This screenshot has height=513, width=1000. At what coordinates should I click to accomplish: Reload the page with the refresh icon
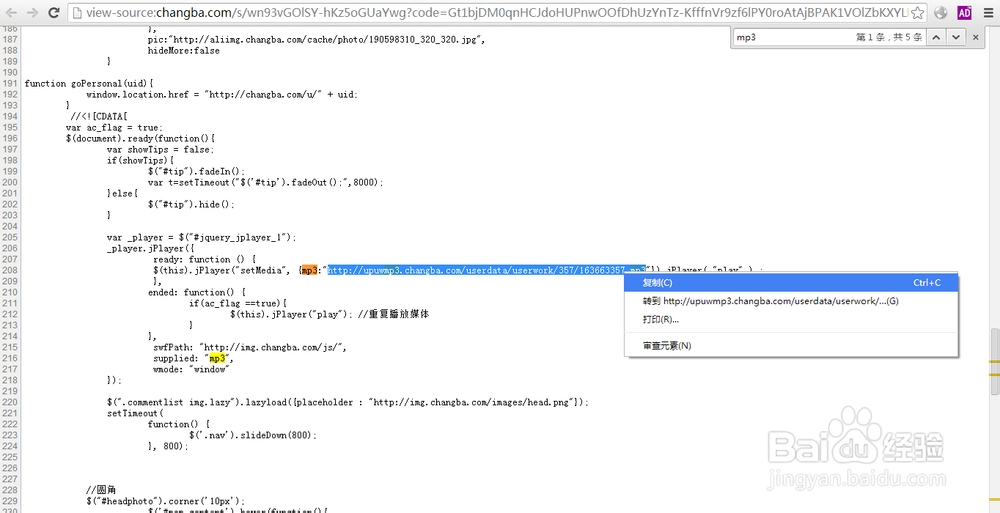[54, 12]
